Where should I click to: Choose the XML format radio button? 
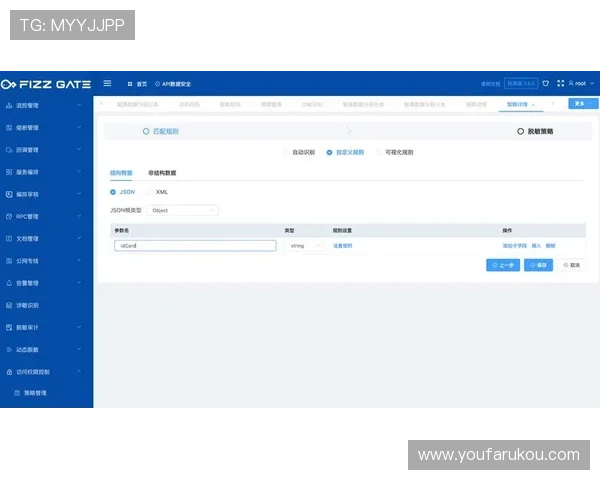pyautogui.click(x=150, y=192)
